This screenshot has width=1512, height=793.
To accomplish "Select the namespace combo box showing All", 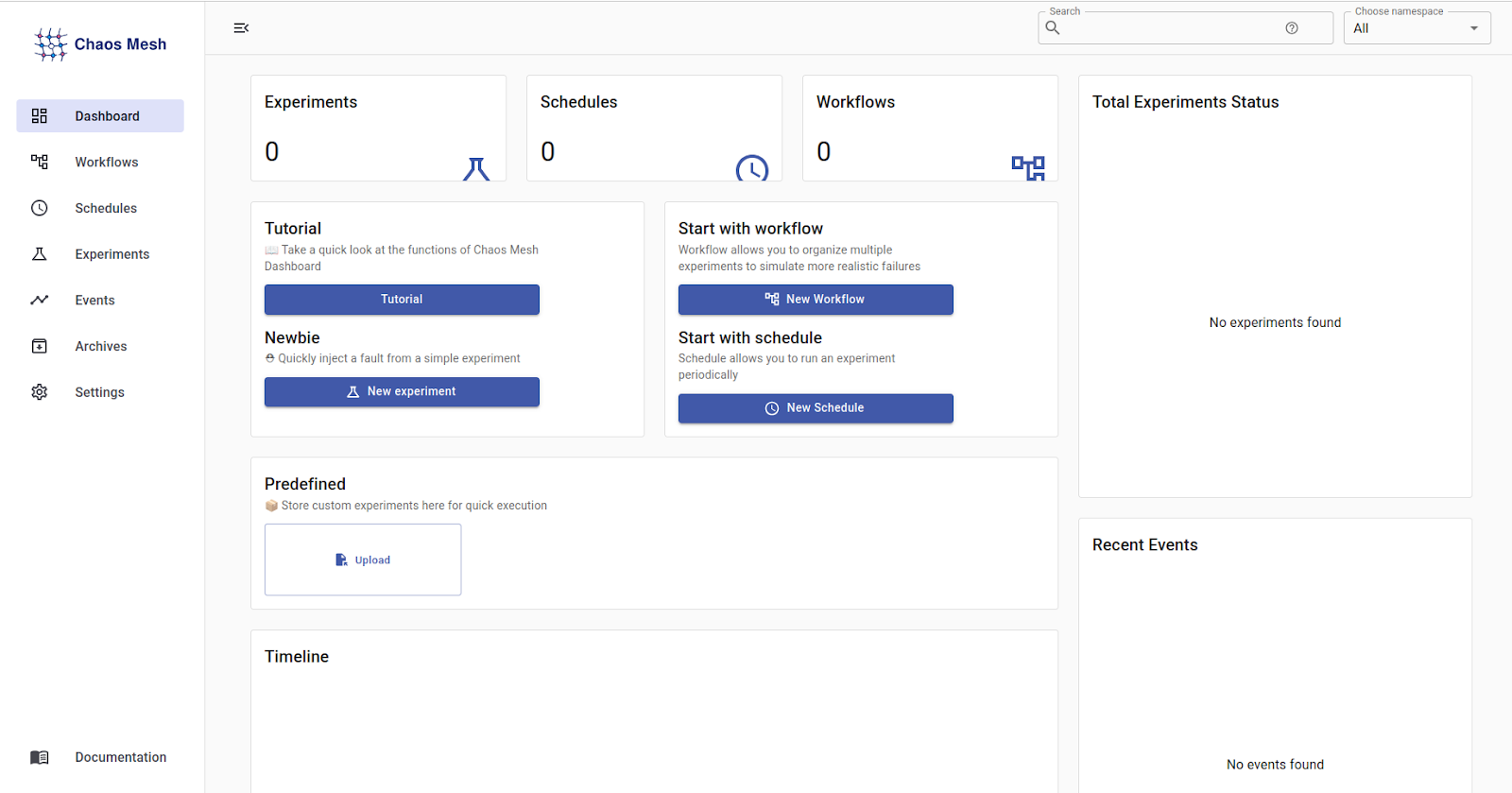I will click(x=1417, y=28).
